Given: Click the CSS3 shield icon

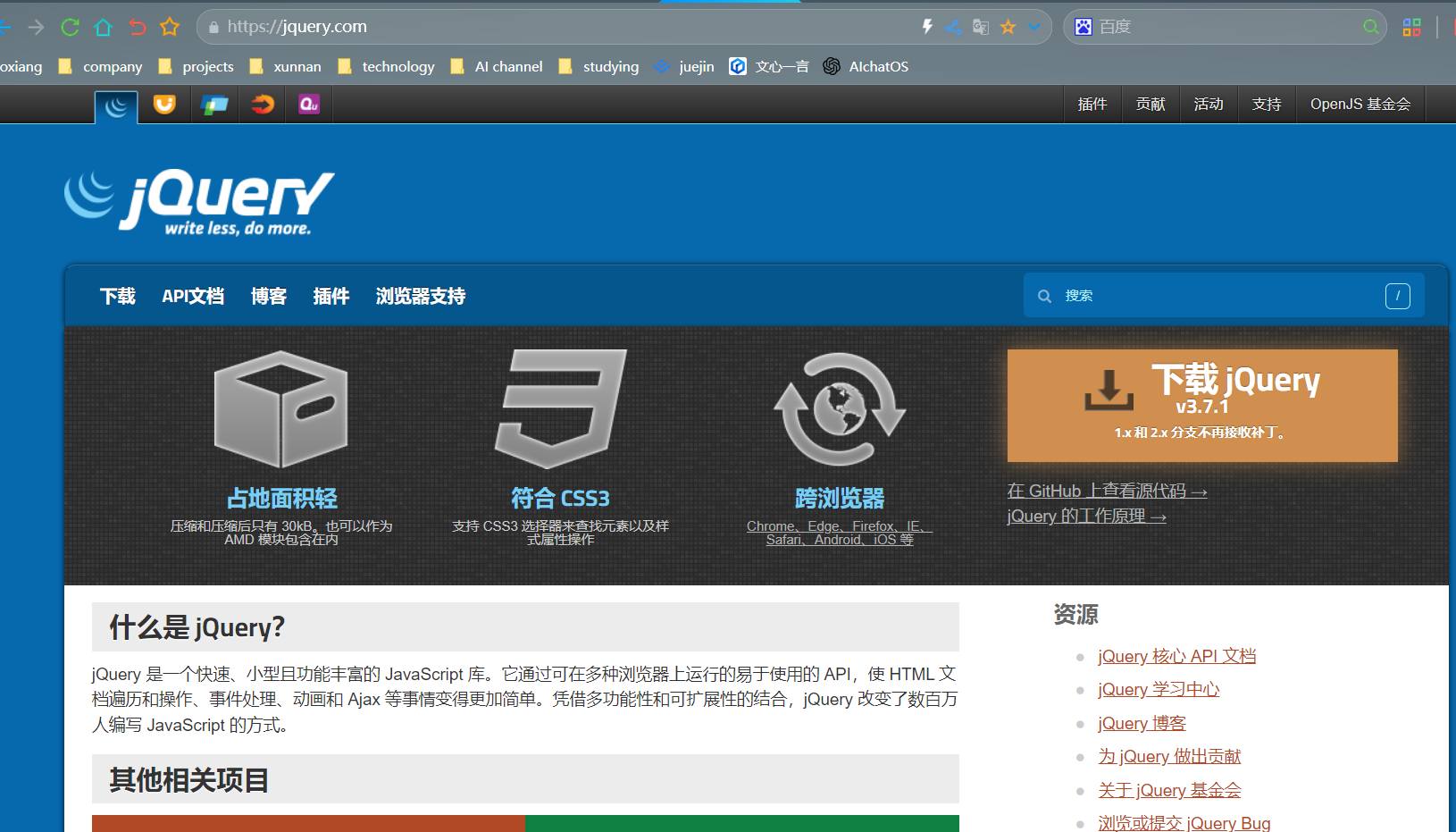Looking at the screenshot, I should [561, 408].
